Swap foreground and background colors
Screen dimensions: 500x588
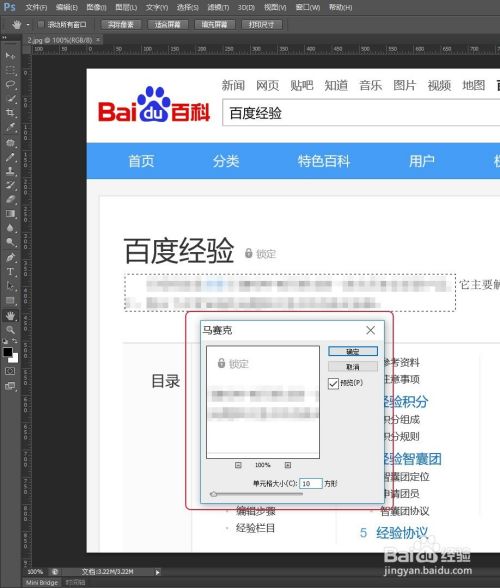coord(15,341)
